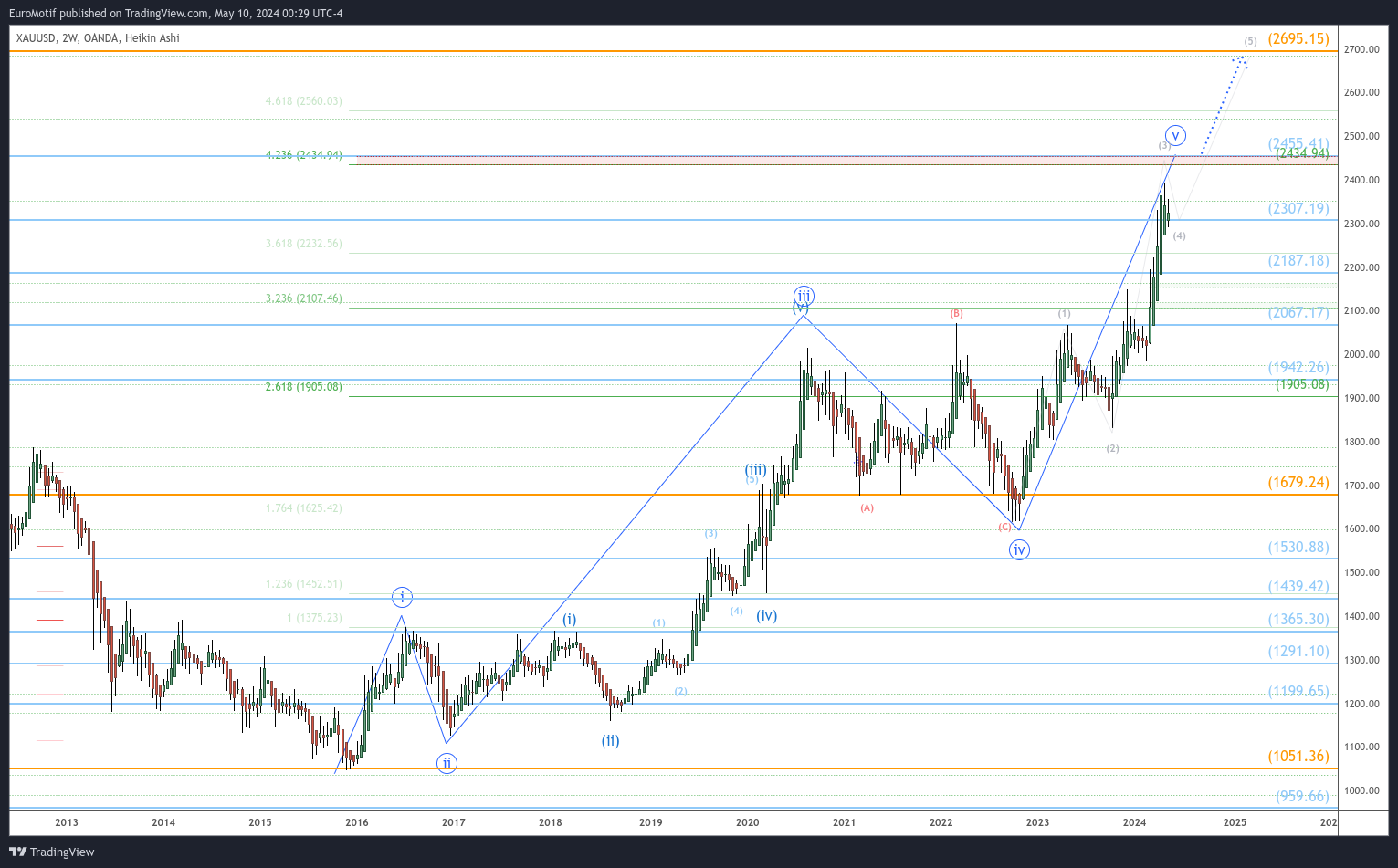Click the 2022 year on time axis
Screen dimensions: 1398x868
[941, 822]
